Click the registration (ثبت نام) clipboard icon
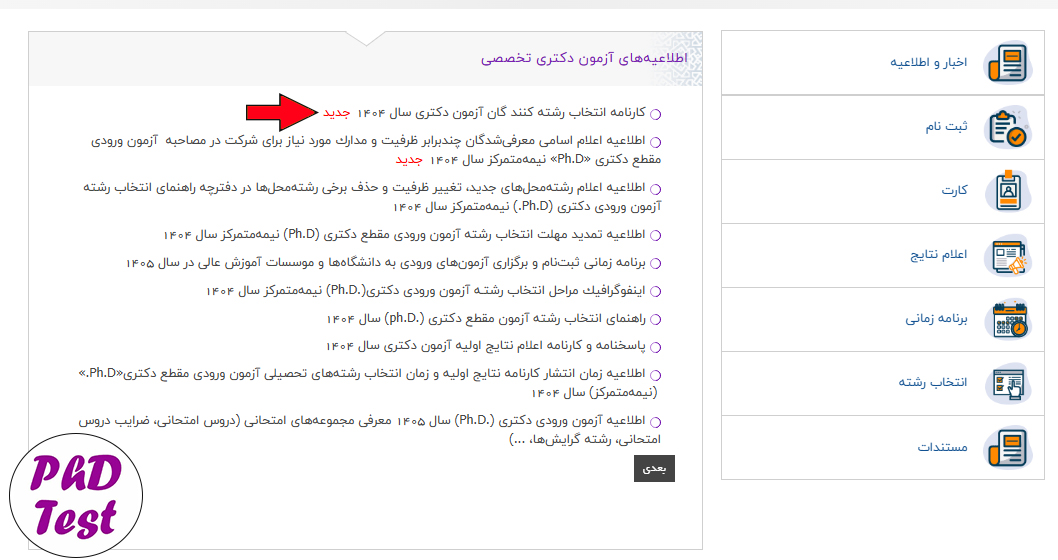1058x560 pixels. (1007, 127)
